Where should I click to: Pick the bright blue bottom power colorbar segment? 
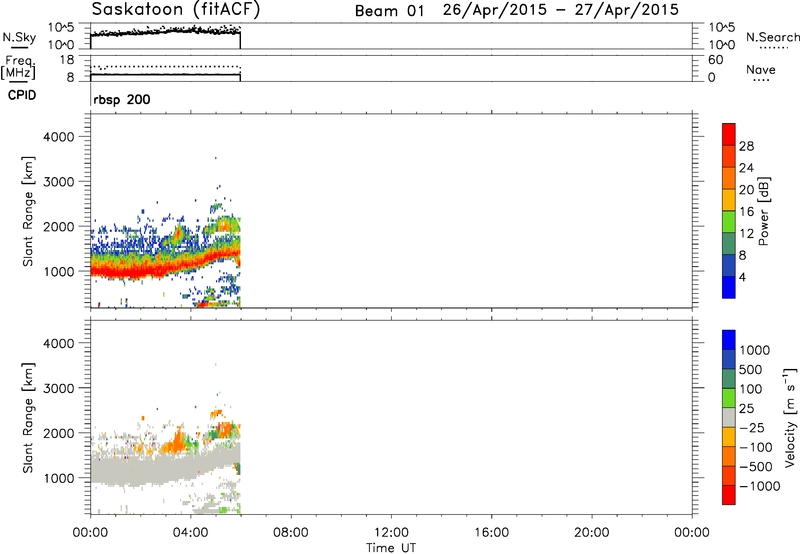[729, 288]
